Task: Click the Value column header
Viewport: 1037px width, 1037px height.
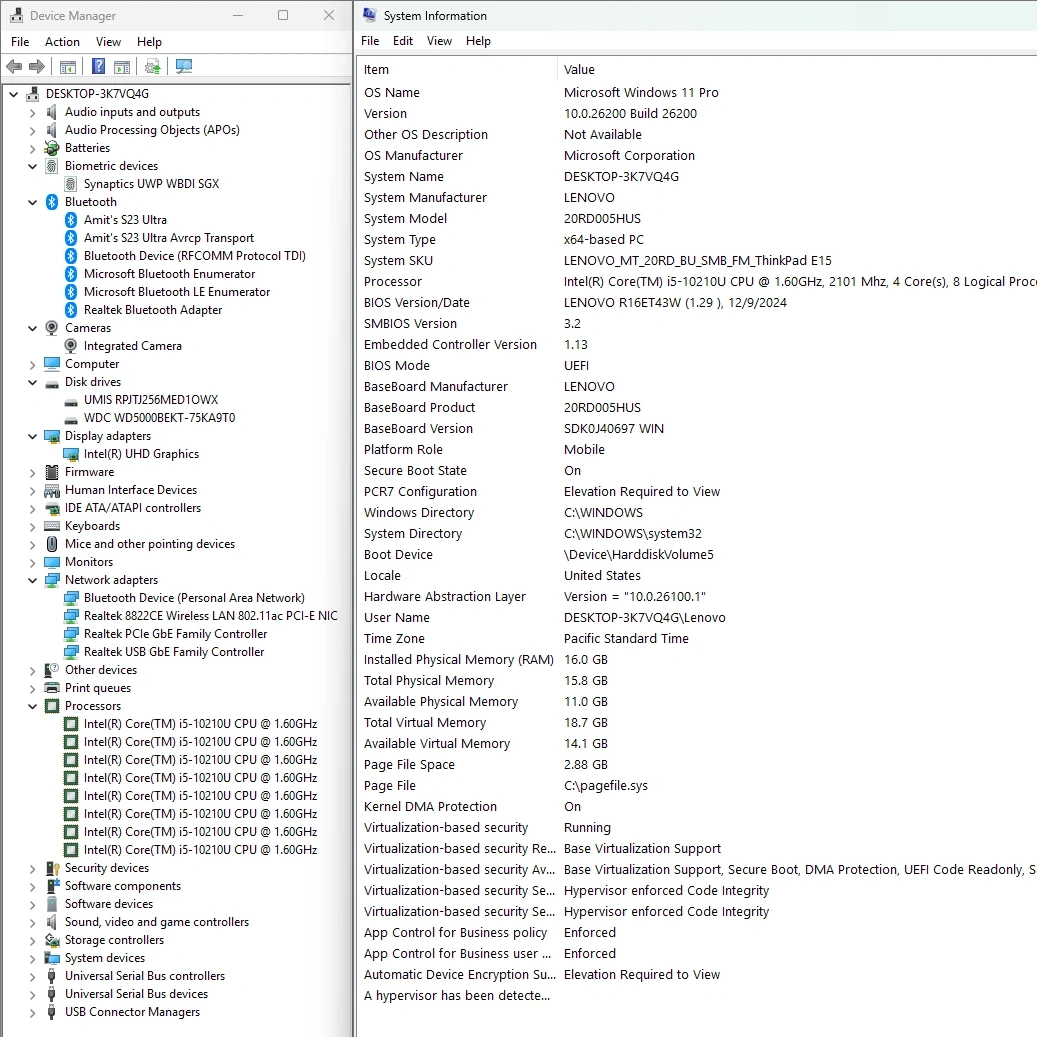Action: 579,70
